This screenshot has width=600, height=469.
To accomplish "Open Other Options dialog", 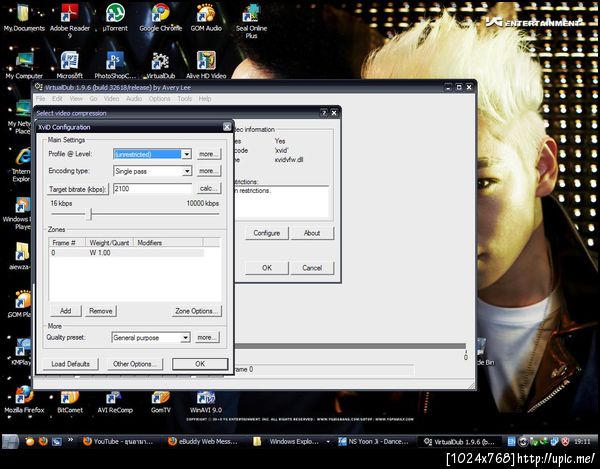I will pos(133,364).
